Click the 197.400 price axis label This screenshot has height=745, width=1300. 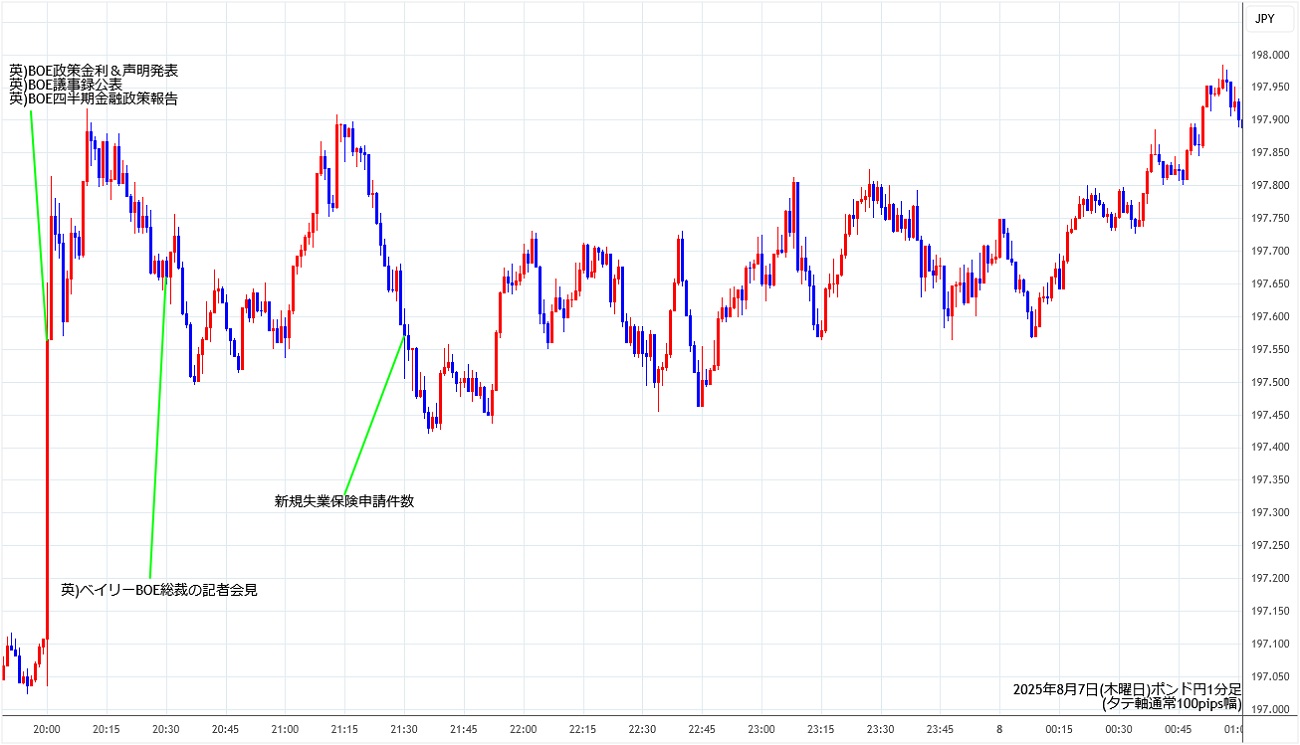1269,447
